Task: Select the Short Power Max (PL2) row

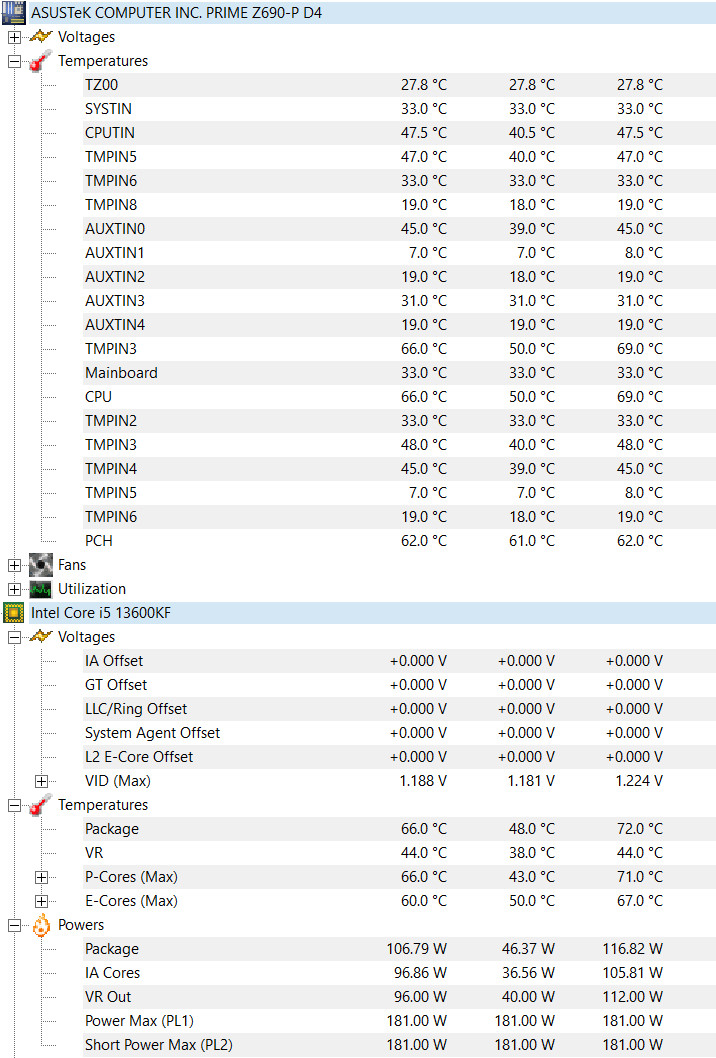Action: click(x=399, y=1045)
